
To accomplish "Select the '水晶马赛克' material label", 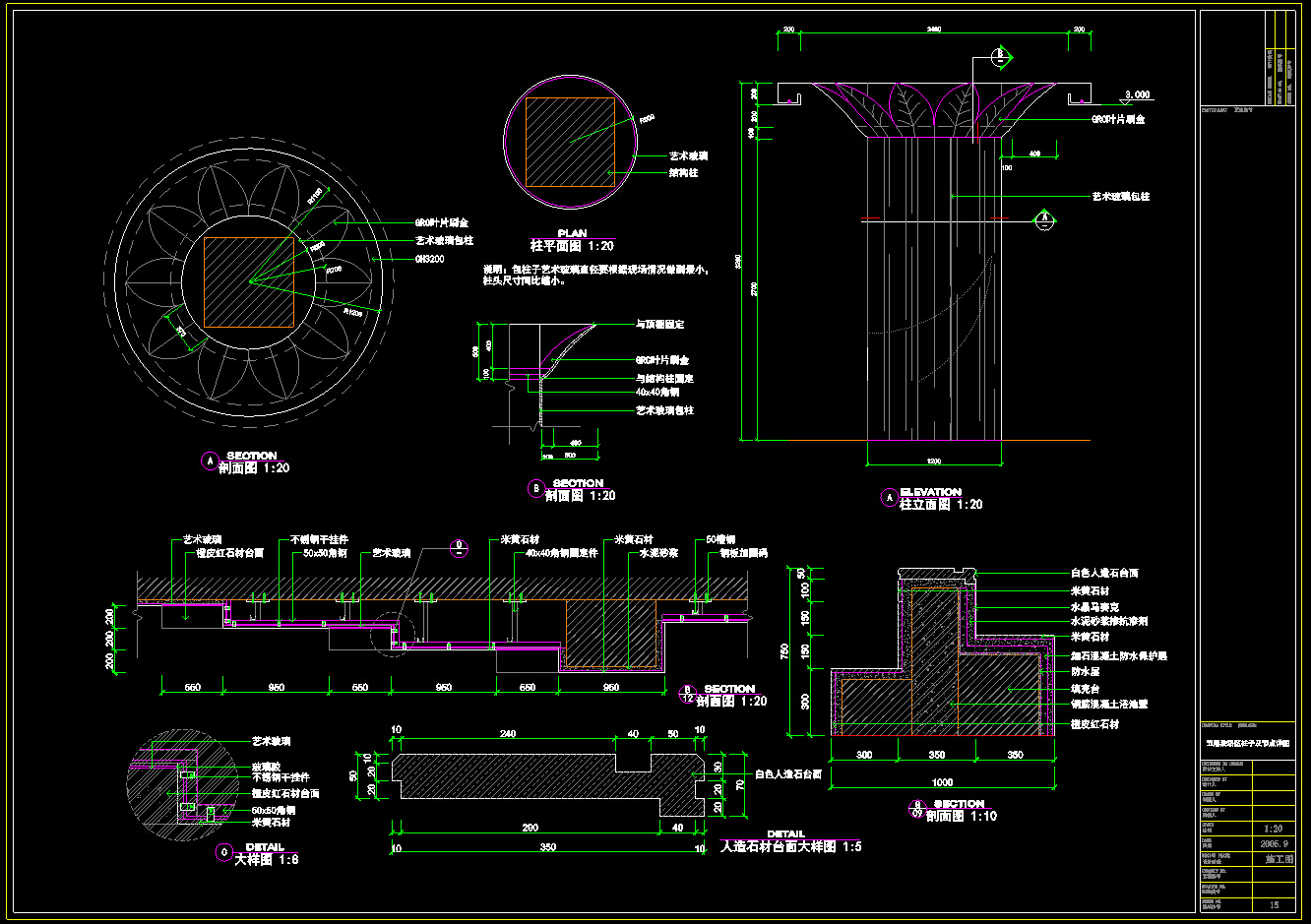I will click(1094, 607).
